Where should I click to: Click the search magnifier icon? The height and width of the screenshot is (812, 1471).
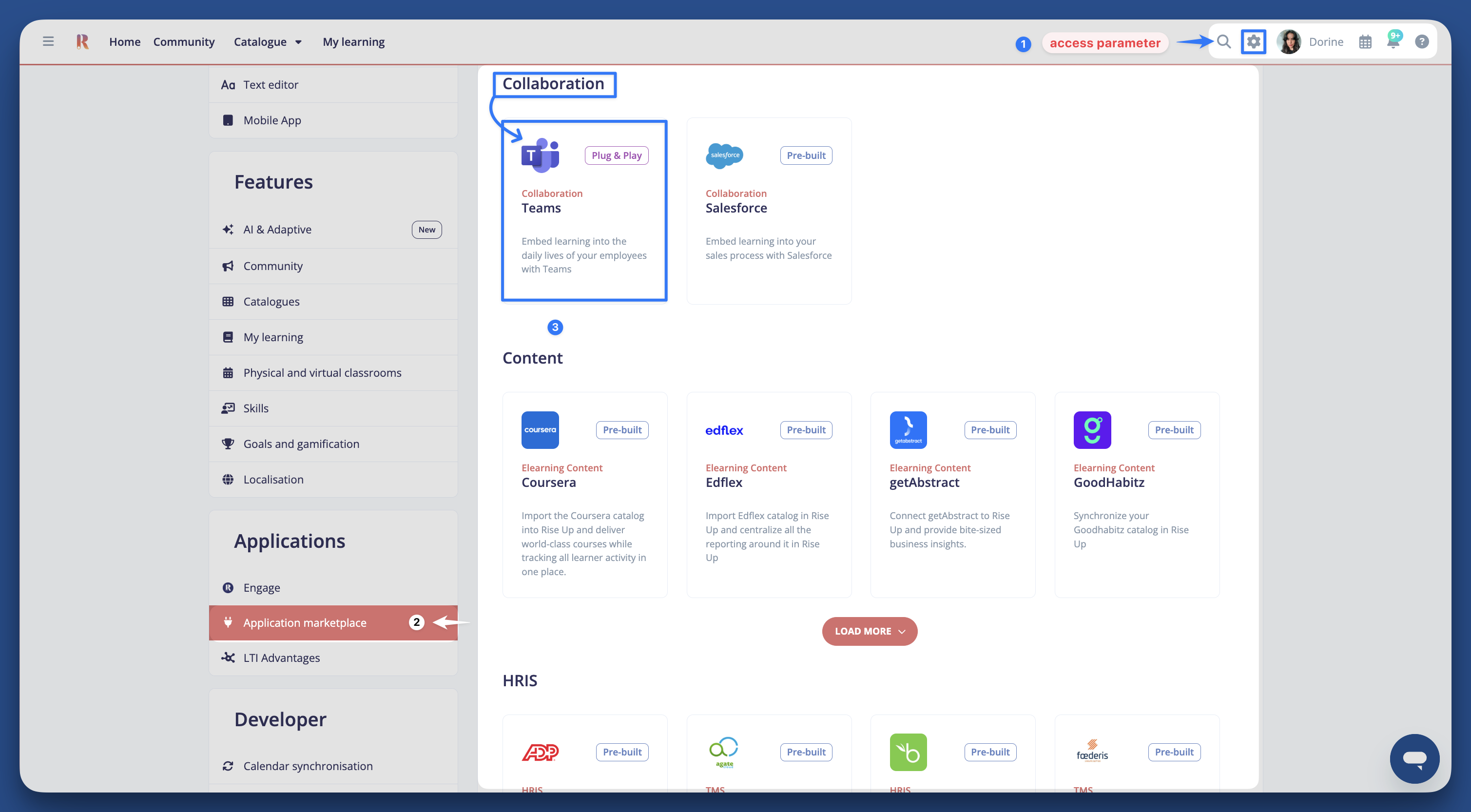pyautogui.click(x=1223, y=42)
